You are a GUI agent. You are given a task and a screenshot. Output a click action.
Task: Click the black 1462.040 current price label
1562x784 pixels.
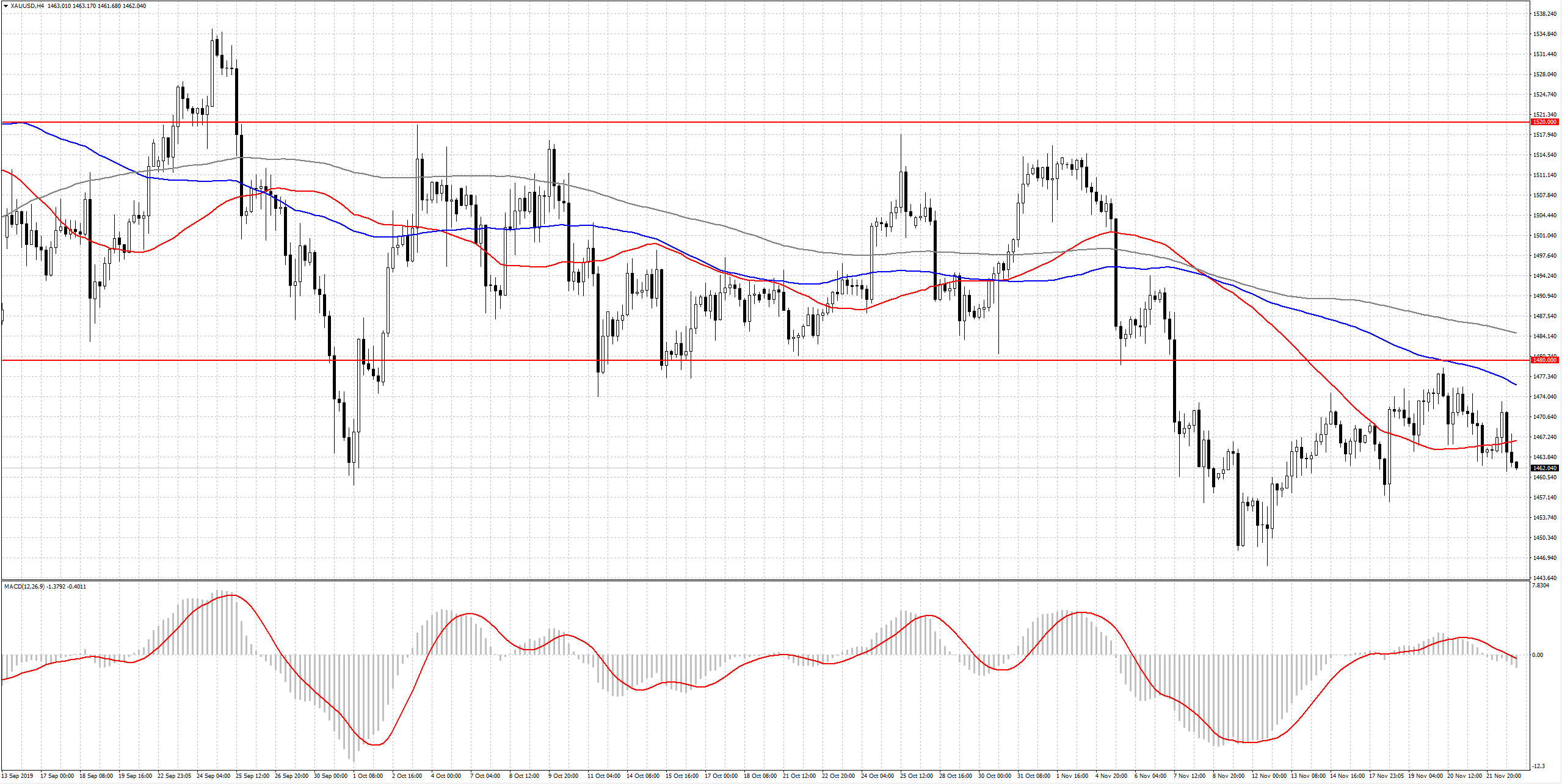pyautogui.click(x=1546, y=468)
